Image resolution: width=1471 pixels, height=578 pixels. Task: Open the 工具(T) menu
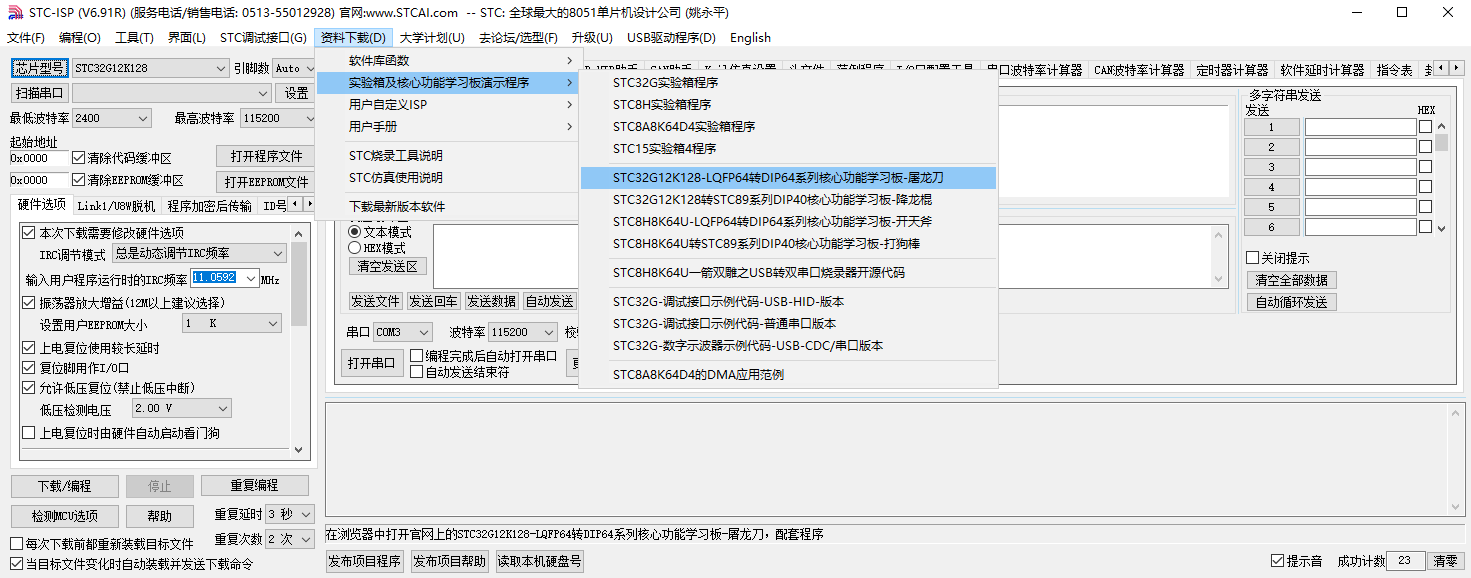point(134,38)
